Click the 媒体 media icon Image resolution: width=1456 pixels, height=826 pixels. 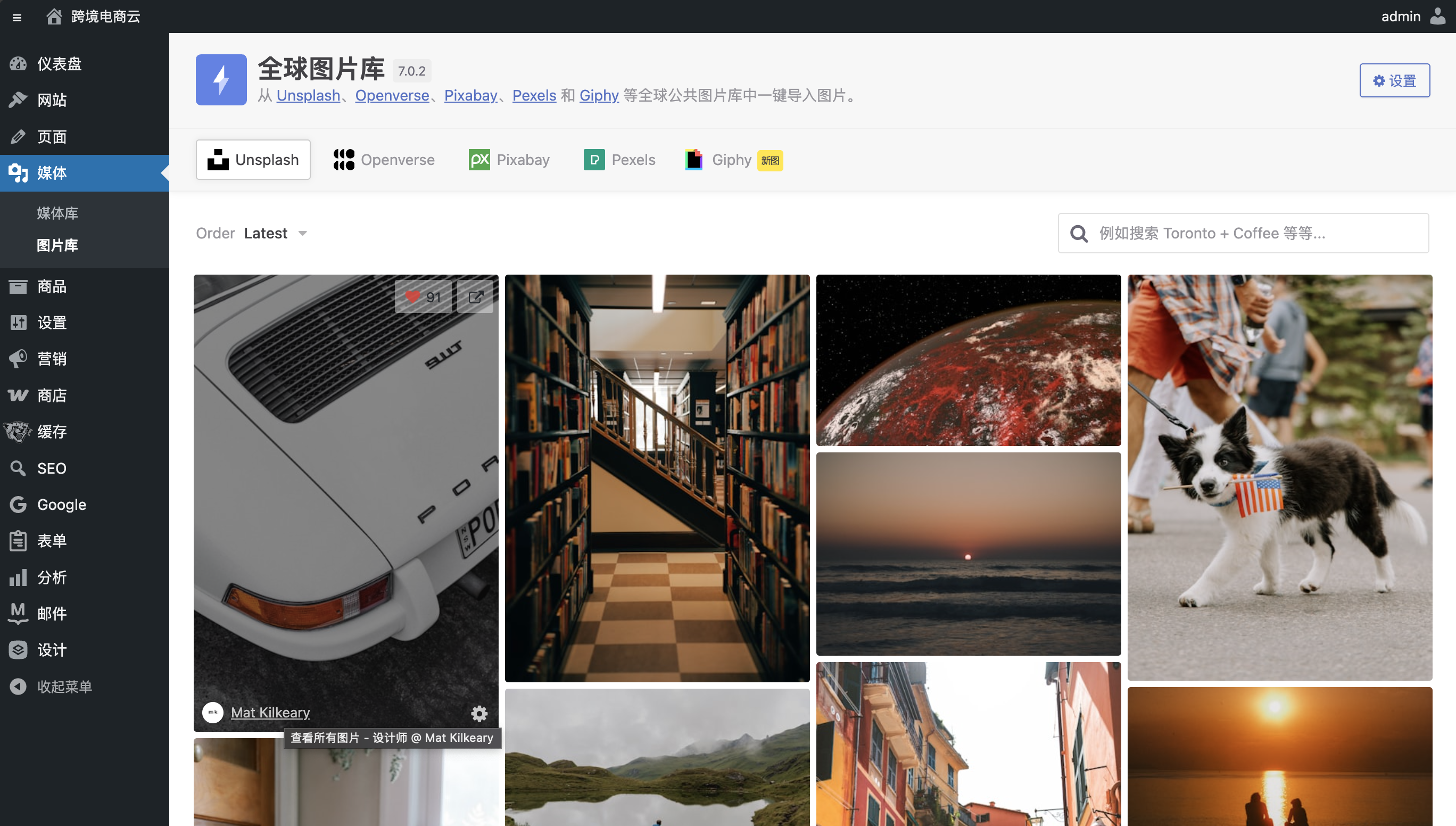pos(18,173)
